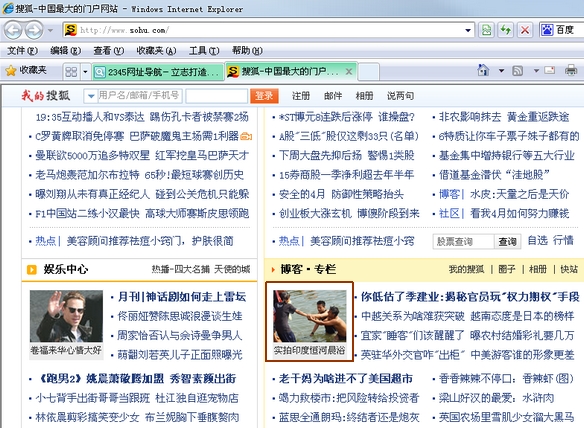The height and width of the screenshot is (428, 584).
Task: Open the 工具(T) menu
Action: (204, 50)
